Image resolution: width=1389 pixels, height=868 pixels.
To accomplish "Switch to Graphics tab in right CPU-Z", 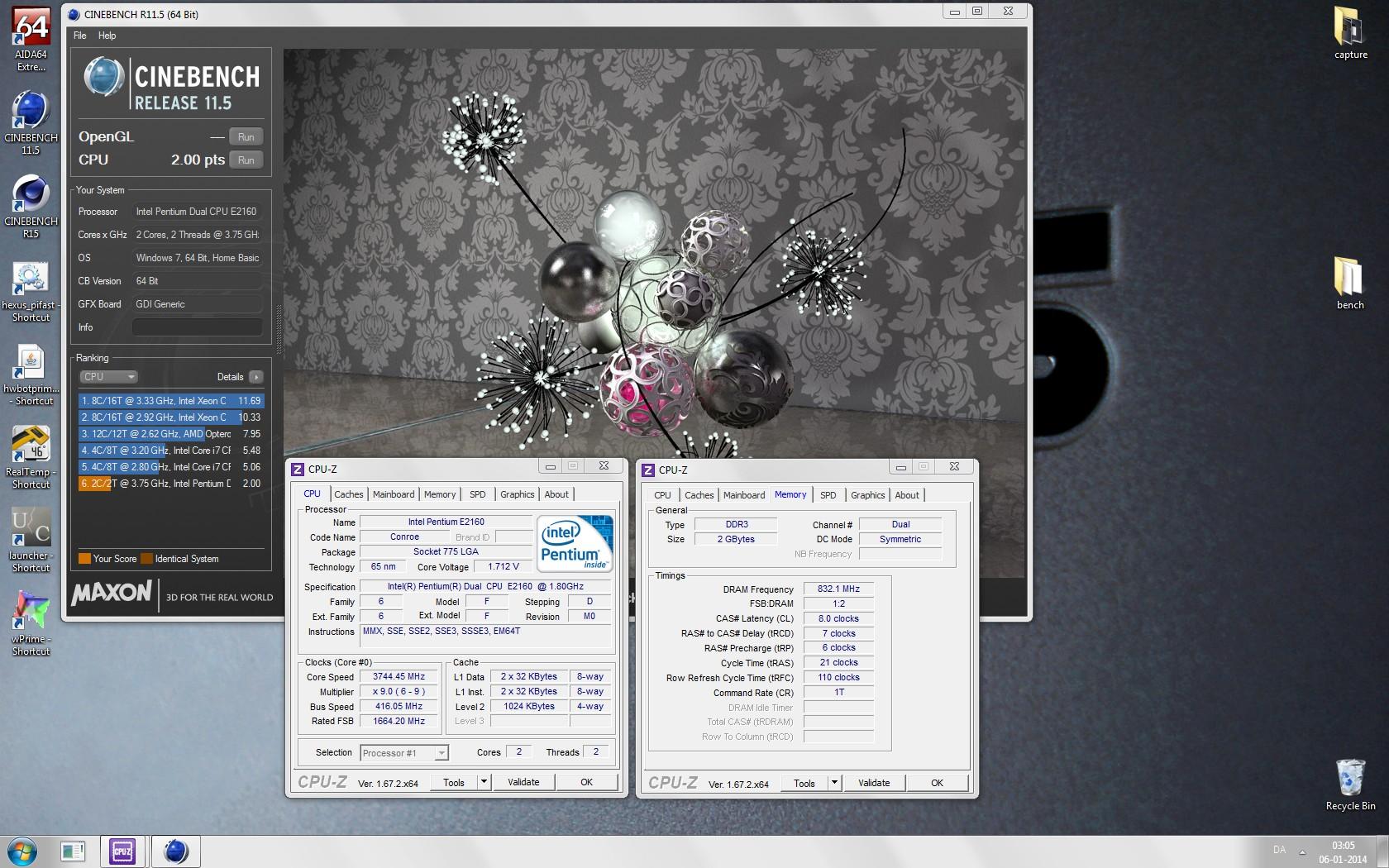I will tap(867, 495).
